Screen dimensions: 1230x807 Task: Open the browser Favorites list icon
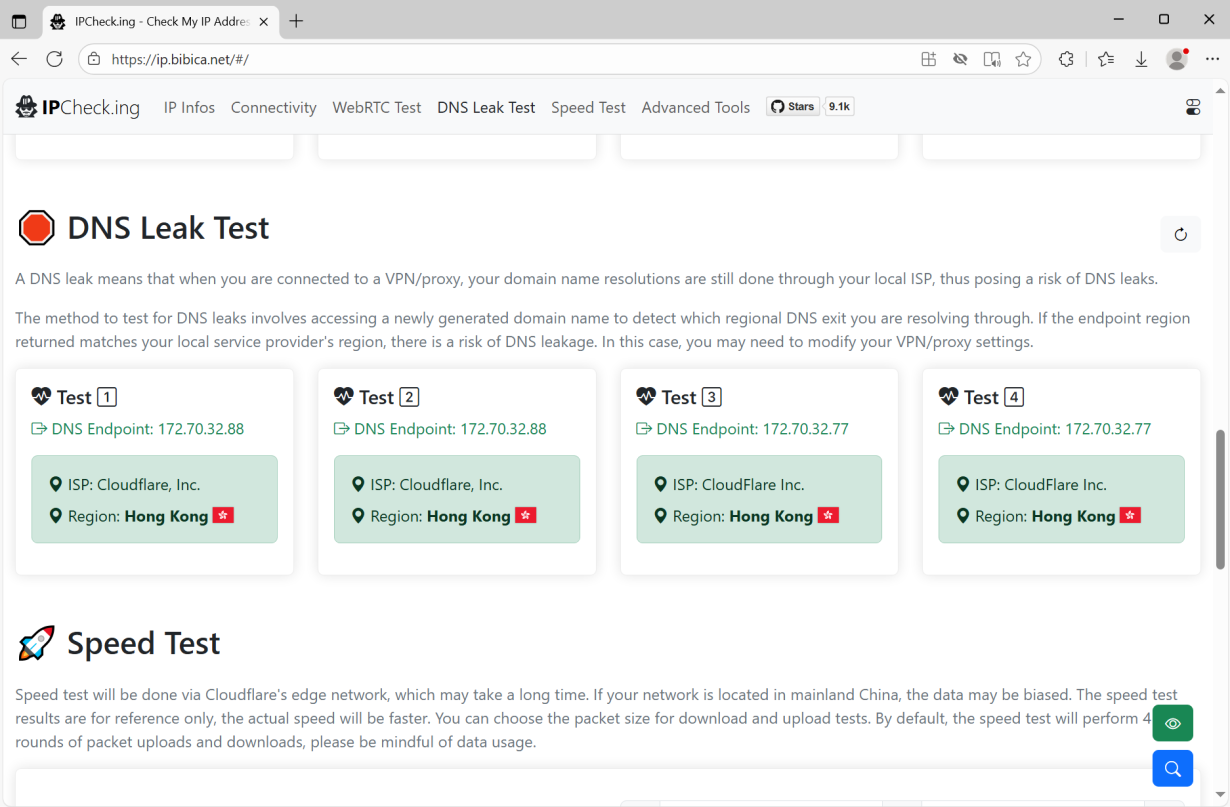point(1105,59)
